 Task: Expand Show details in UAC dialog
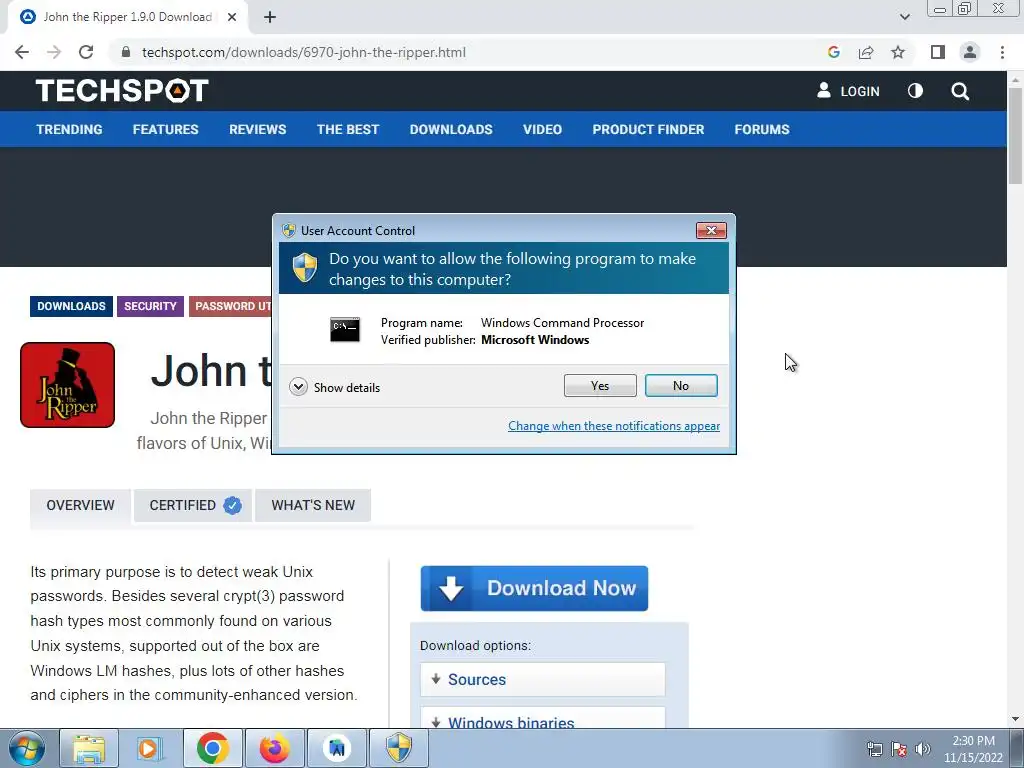point(334,387)
